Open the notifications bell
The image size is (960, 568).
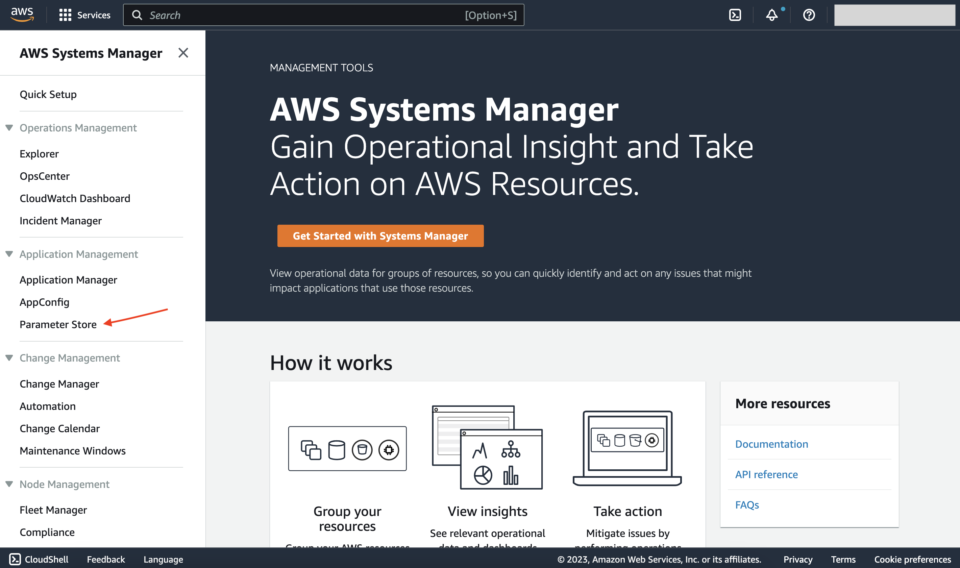click(772, 15)
